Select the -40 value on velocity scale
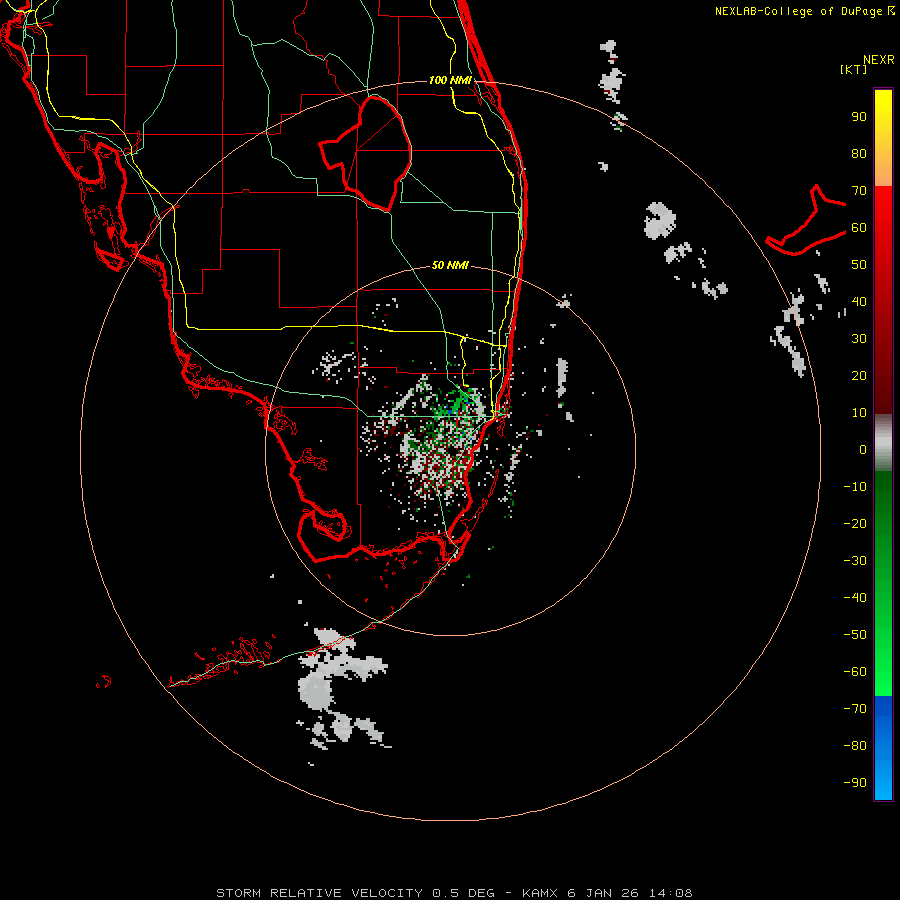 click(855, 598)
